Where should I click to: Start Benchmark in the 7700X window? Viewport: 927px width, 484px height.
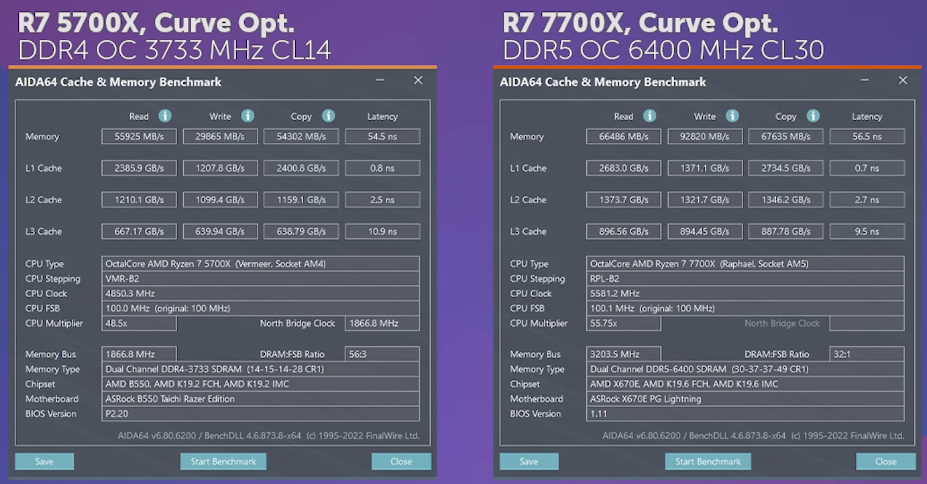point(708,462)
